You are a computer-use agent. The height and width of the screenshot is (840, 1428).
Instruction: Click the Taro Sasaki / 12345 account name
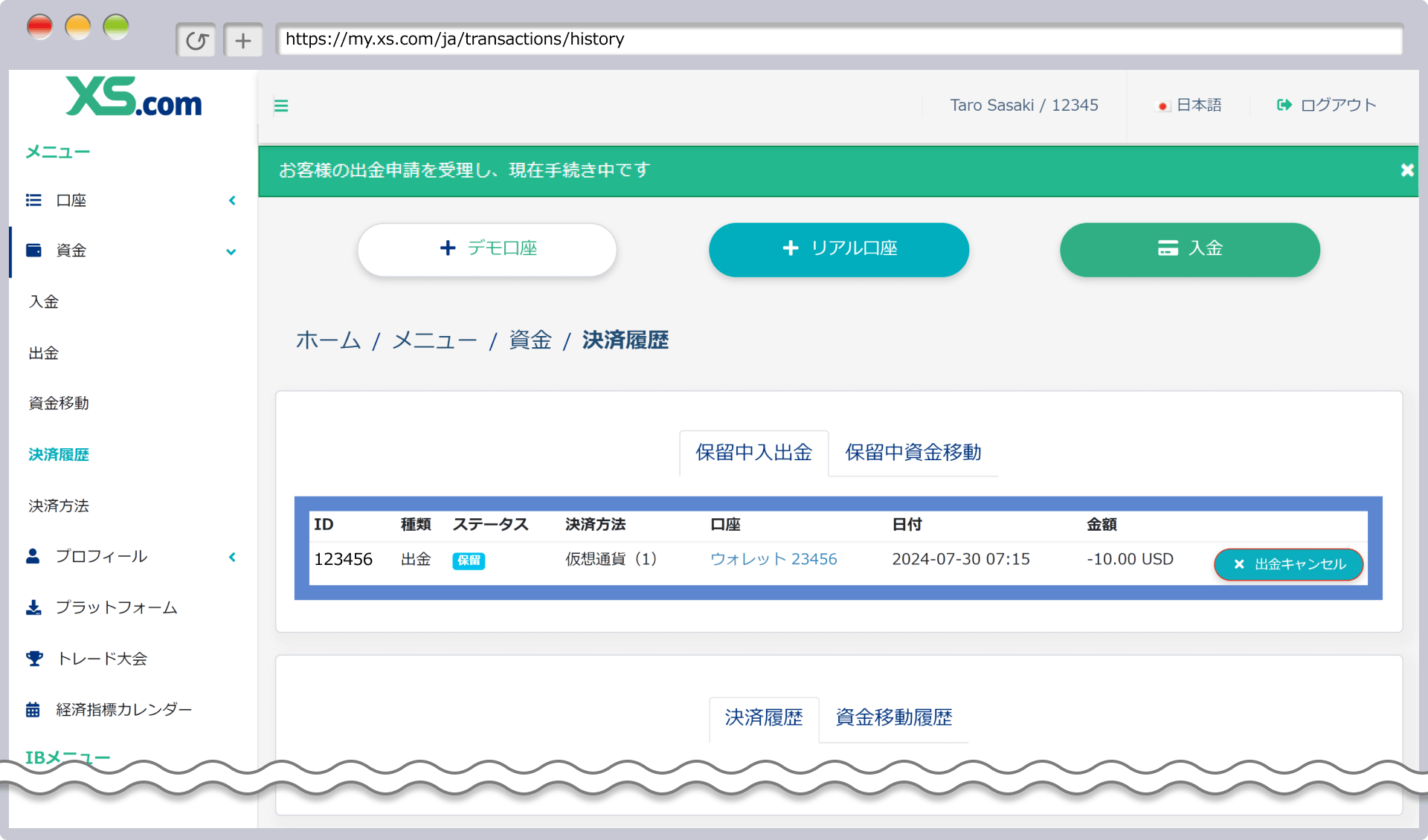click(x=1023, y=106)
